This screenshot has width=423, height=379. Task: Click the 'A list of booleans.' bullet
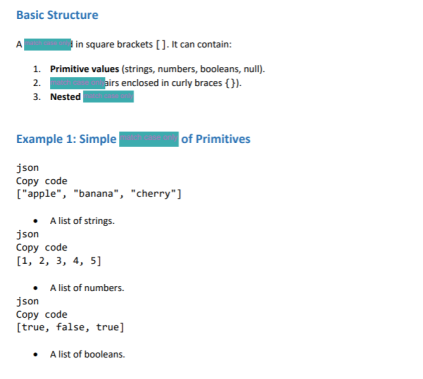87,354
